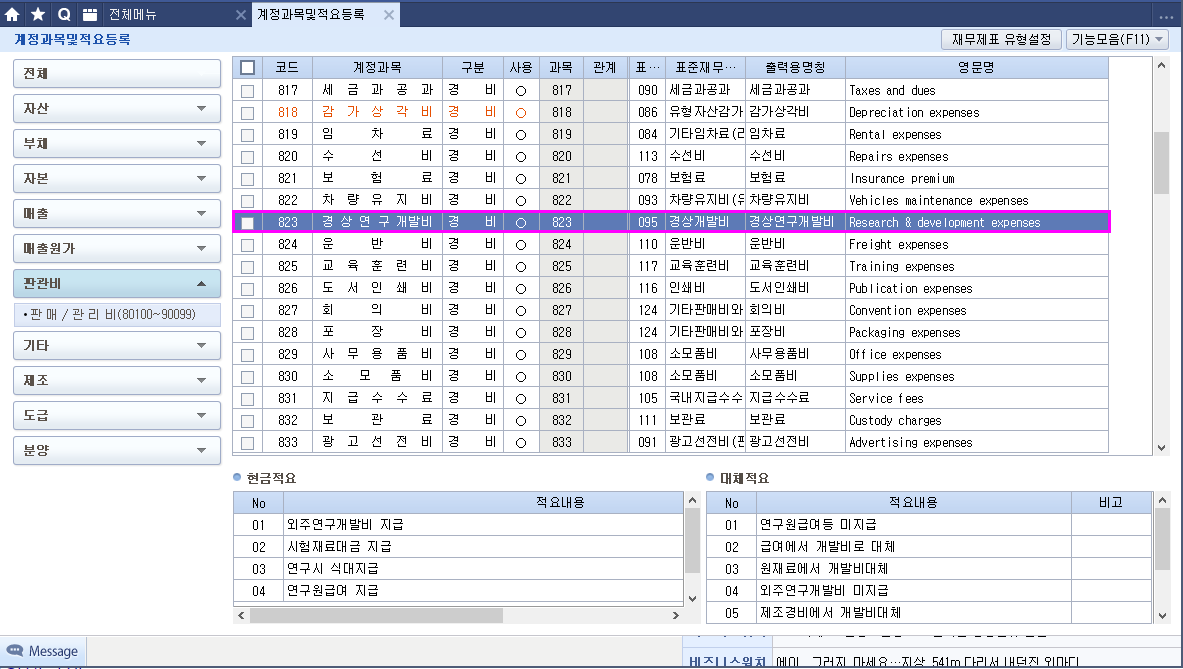Expand the 자산 category
The height and width of the screenshot is (669, 1183).
pos(117,109)
